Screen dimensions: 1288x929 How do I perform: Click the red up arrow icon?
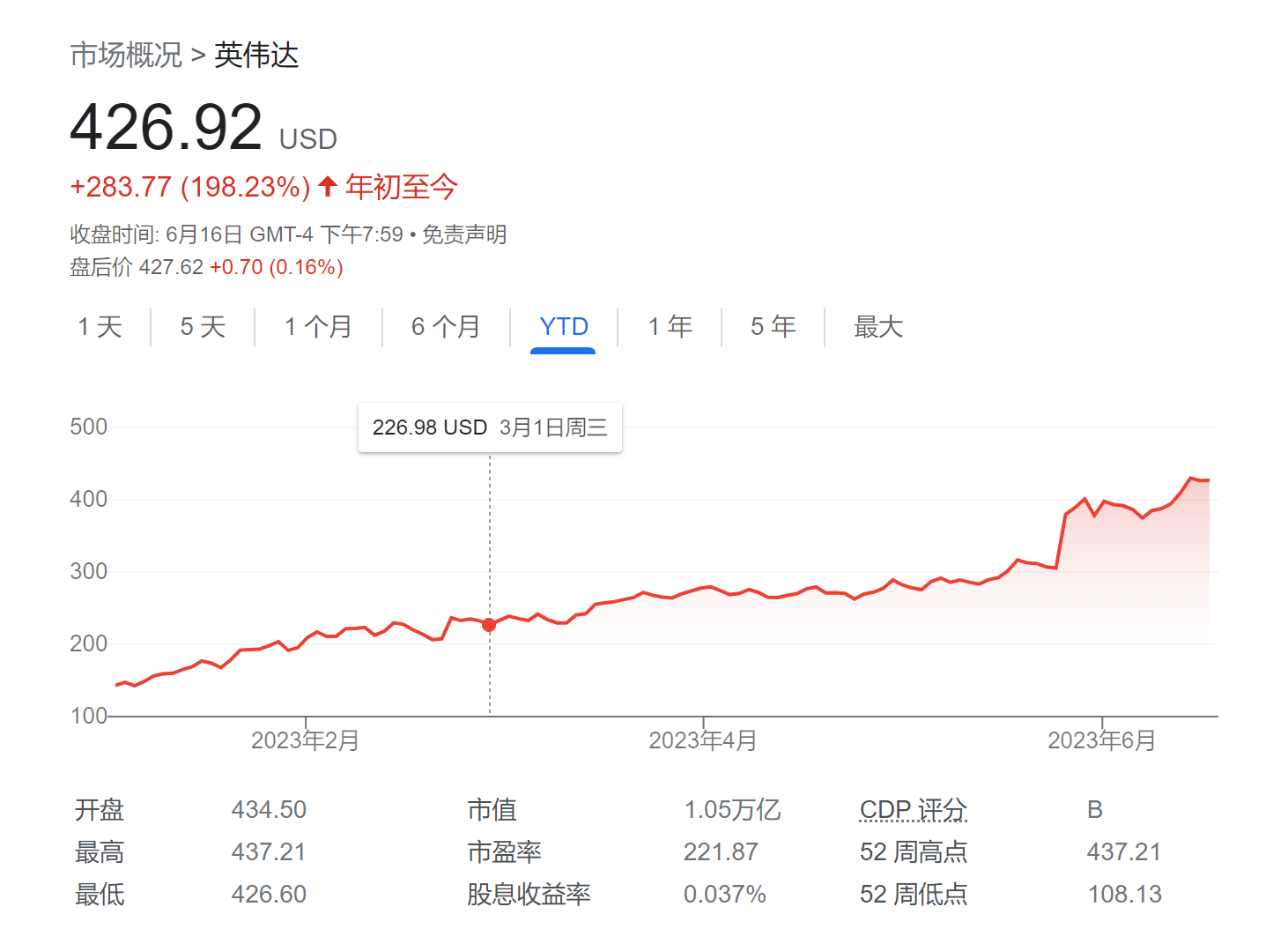point(328,187)
